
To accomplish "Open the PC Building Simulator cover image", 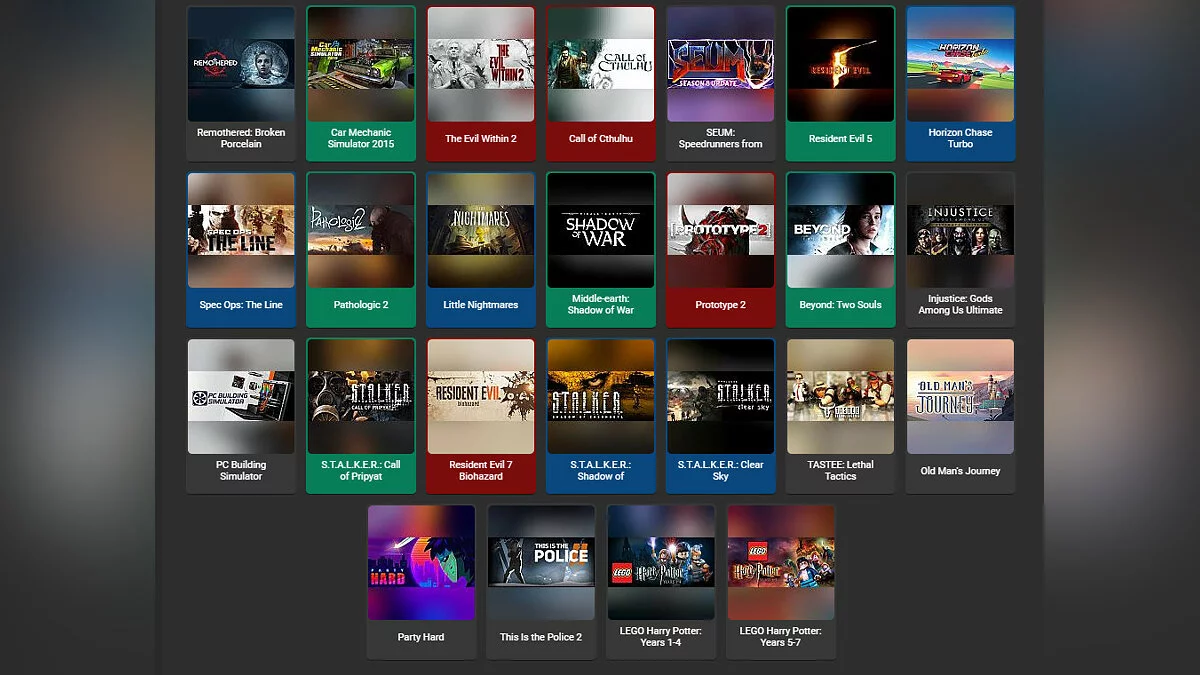I will [x=241, y=396].
